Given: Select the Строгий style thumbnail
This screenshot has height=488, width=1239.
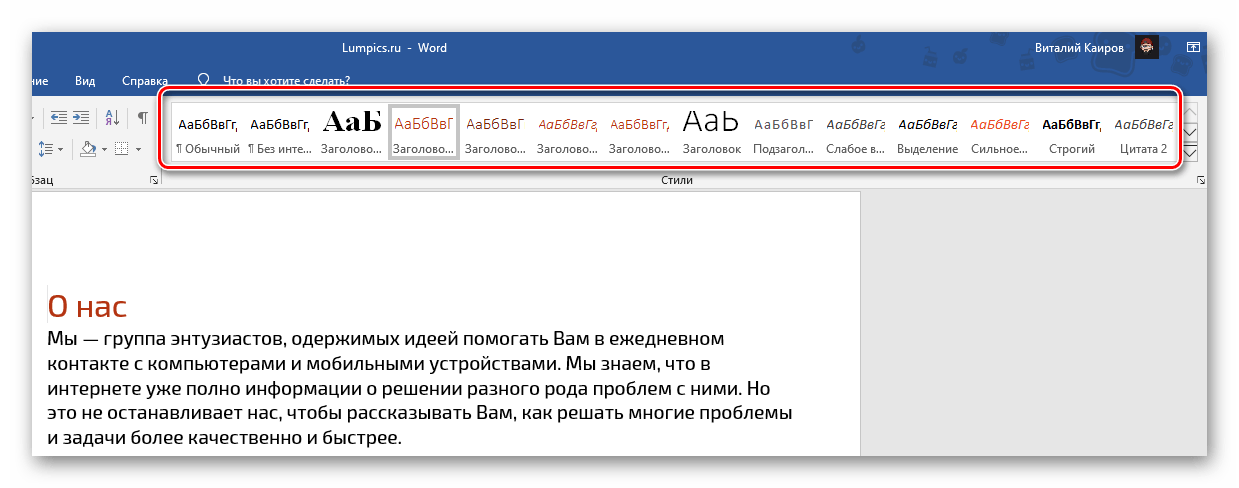Looking at the screenshot, I should [1071, 133].
